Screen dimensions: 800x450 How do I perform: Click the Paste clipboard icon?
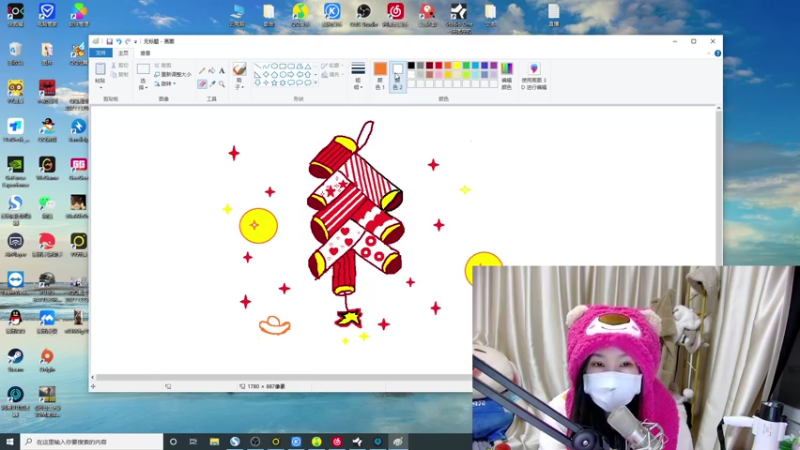click(x=101, y=68)
